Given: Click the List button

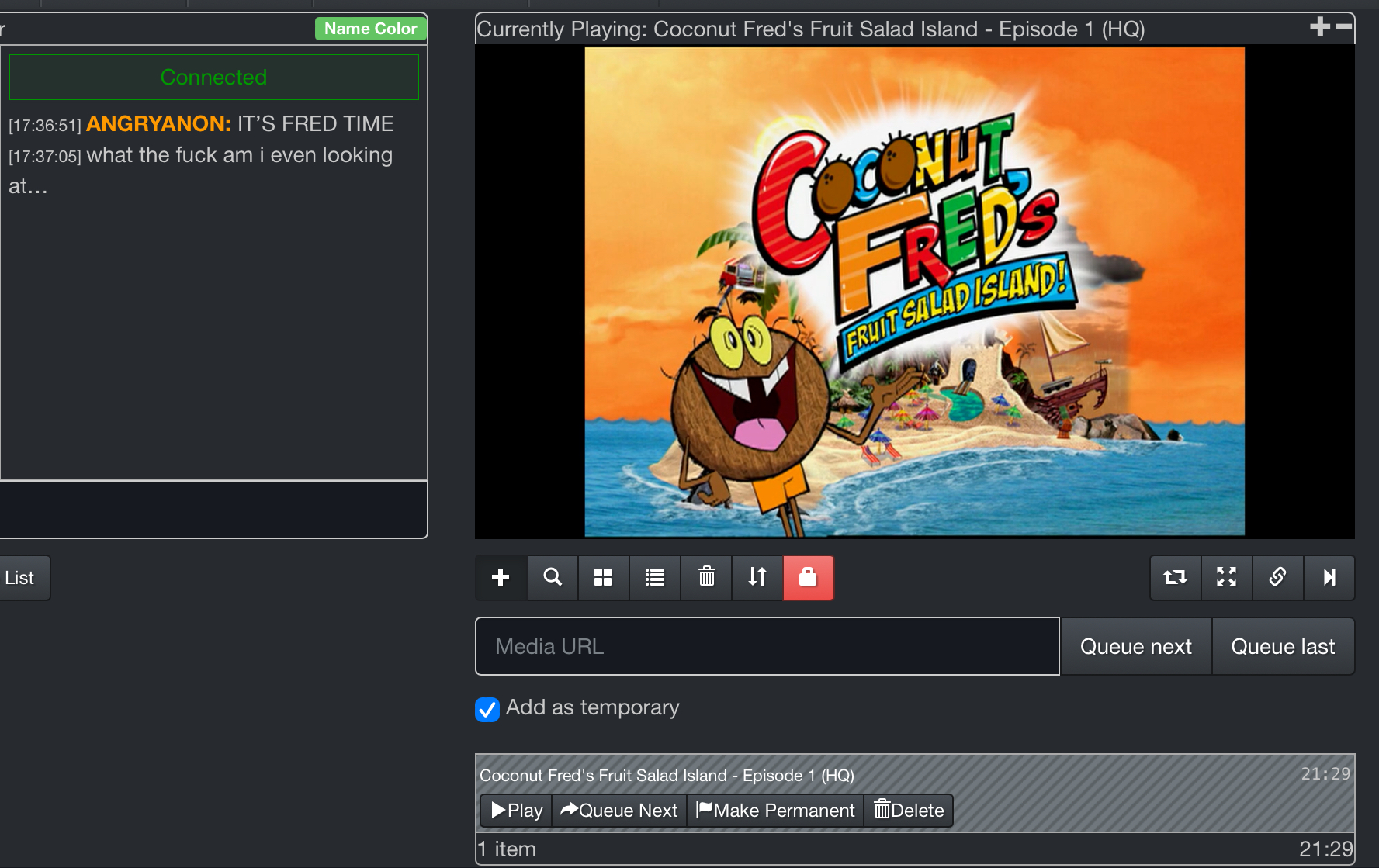Looking at the screenshot, I should [x=23, y=578].
